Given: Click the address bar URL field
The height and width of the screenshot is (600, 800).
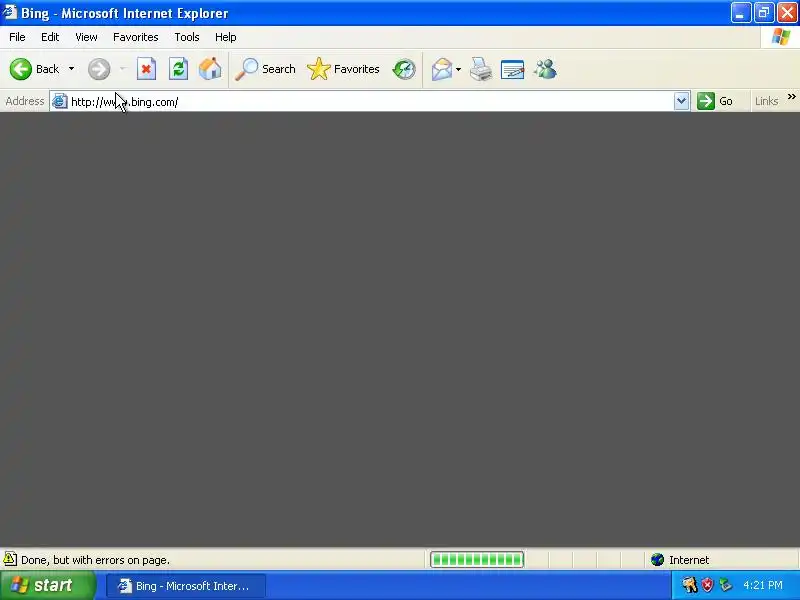Looking at the screenshot, I should [370, 102].
